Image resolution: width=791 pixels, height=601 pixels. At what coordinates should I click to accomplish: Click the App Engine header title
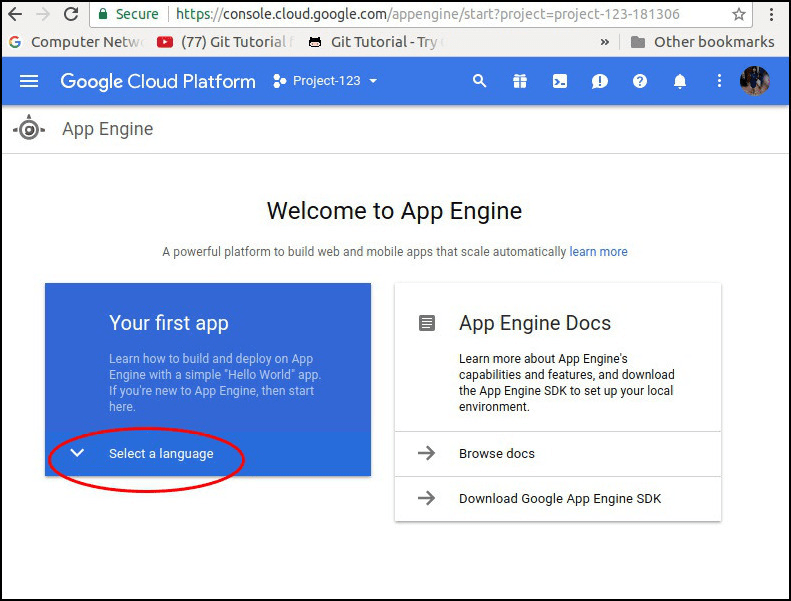point(107,129)
